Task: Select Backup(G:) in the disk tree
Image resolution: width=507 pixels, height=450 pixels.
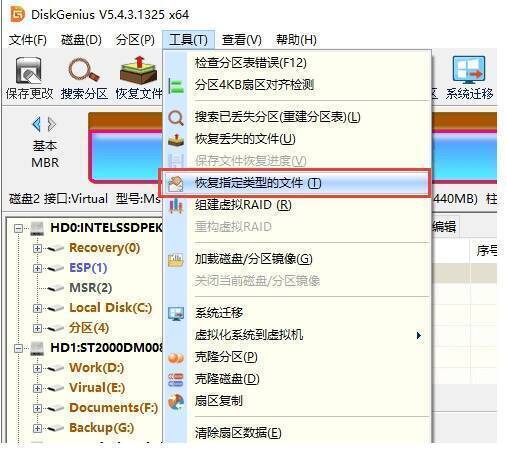Action: tap(102, 428)
